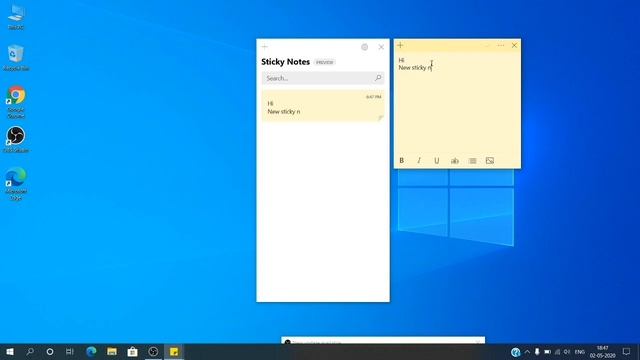Select OBS Studio desktop shortcut

pos(16,140)
